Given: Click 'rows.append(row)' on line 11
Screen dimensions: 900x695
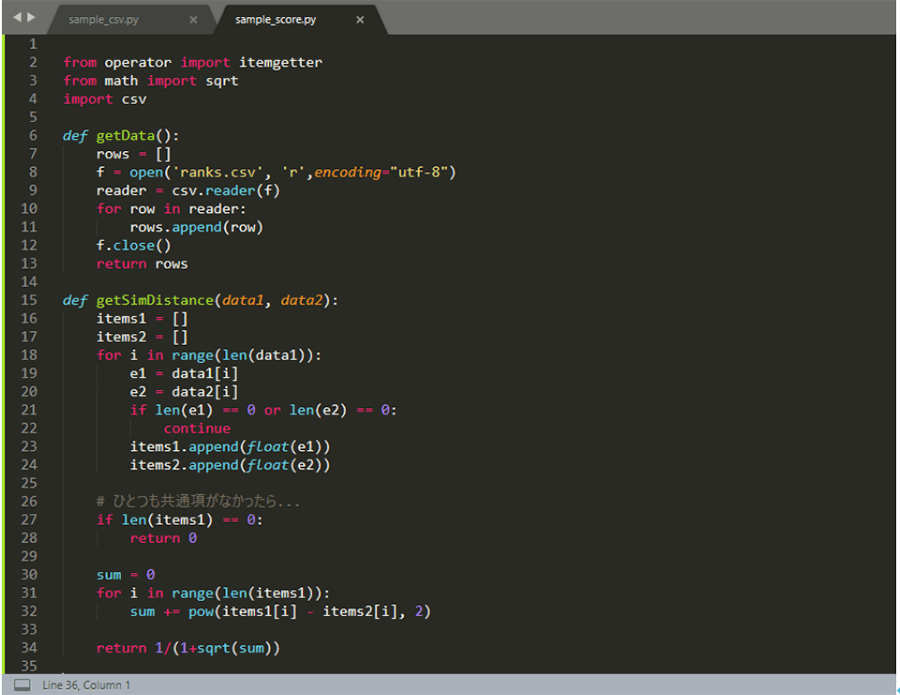Looking at the screenshot, I should (196, 227).
